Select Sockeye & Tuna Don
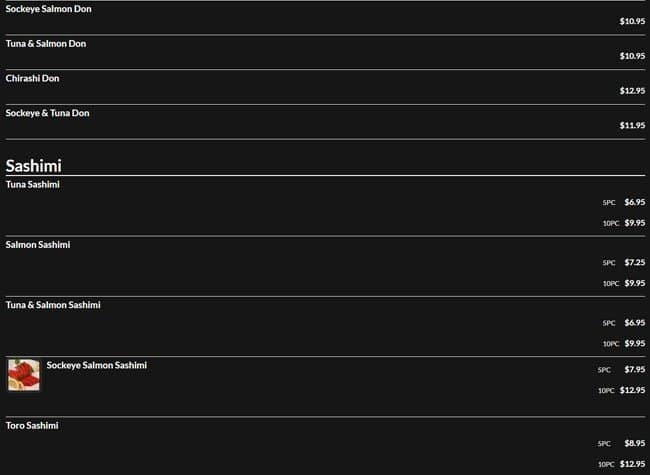650x475 pixels. coord(47,113)
